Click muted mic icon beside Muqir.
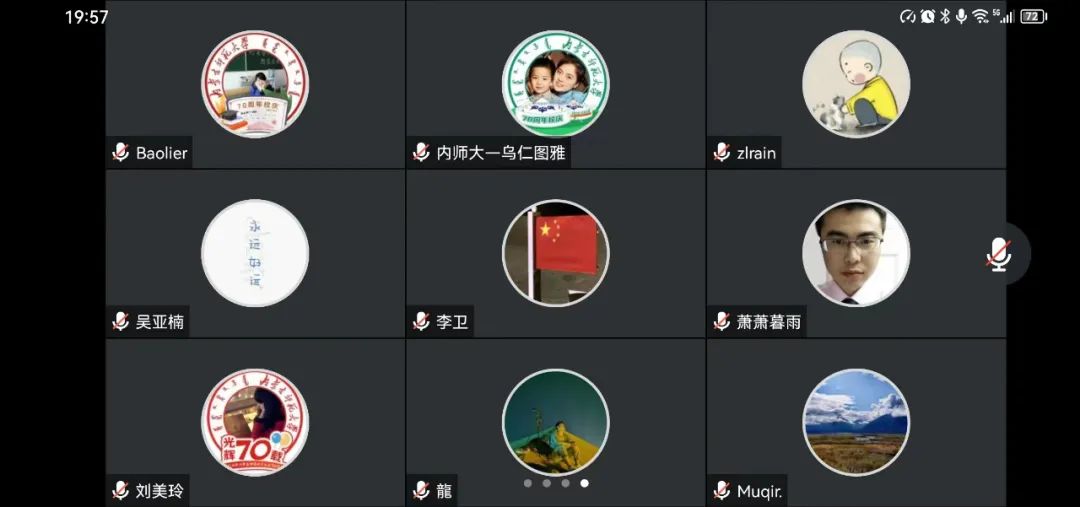This screenshot has height=507, width=1080. tap(722, 490)
